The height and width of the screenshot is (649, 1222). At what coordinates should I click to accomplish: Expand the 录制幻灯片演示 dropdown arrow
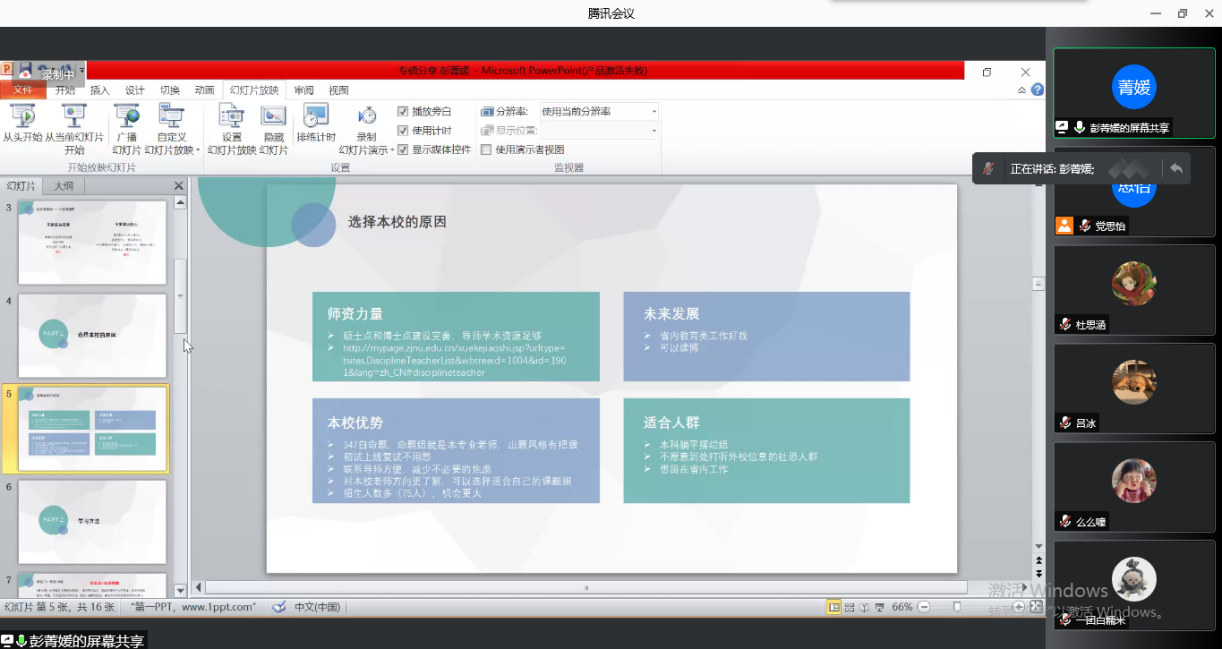pyautogui.click(x=392, y=151)
